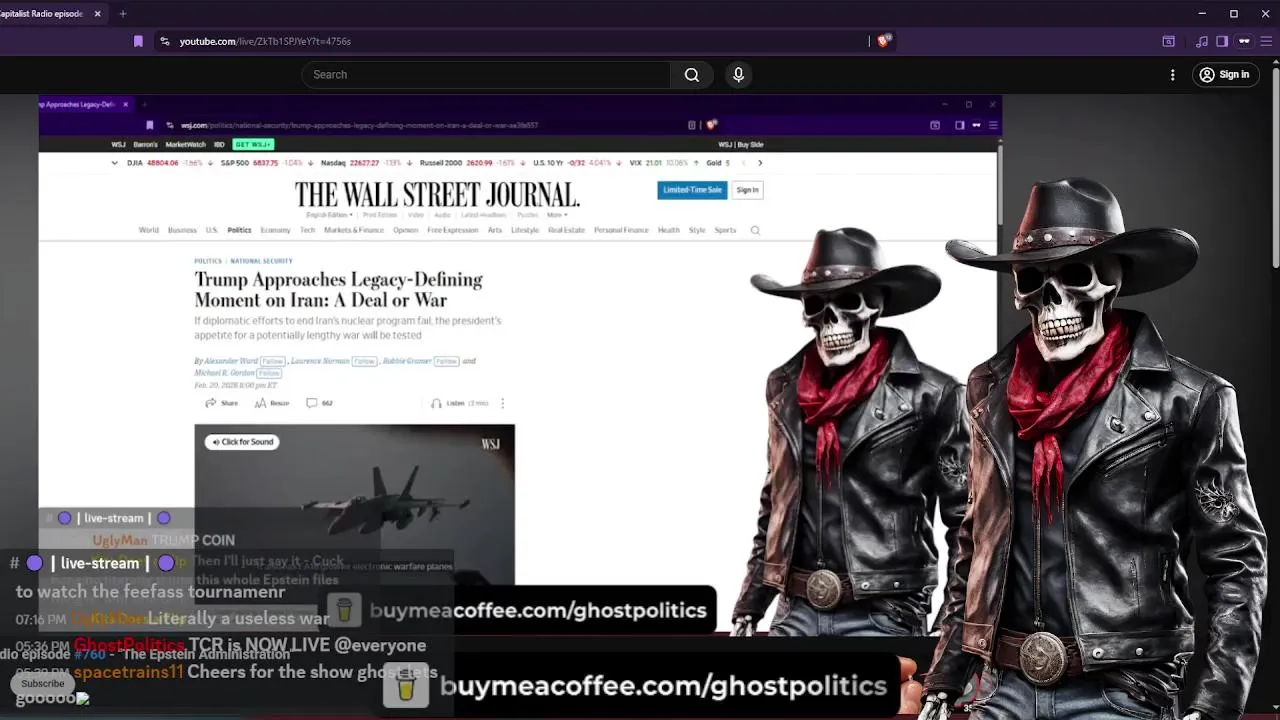Click YouTube Sign in button
The width and height of the screenshot is (1280, 720).
click(1224, 75)
